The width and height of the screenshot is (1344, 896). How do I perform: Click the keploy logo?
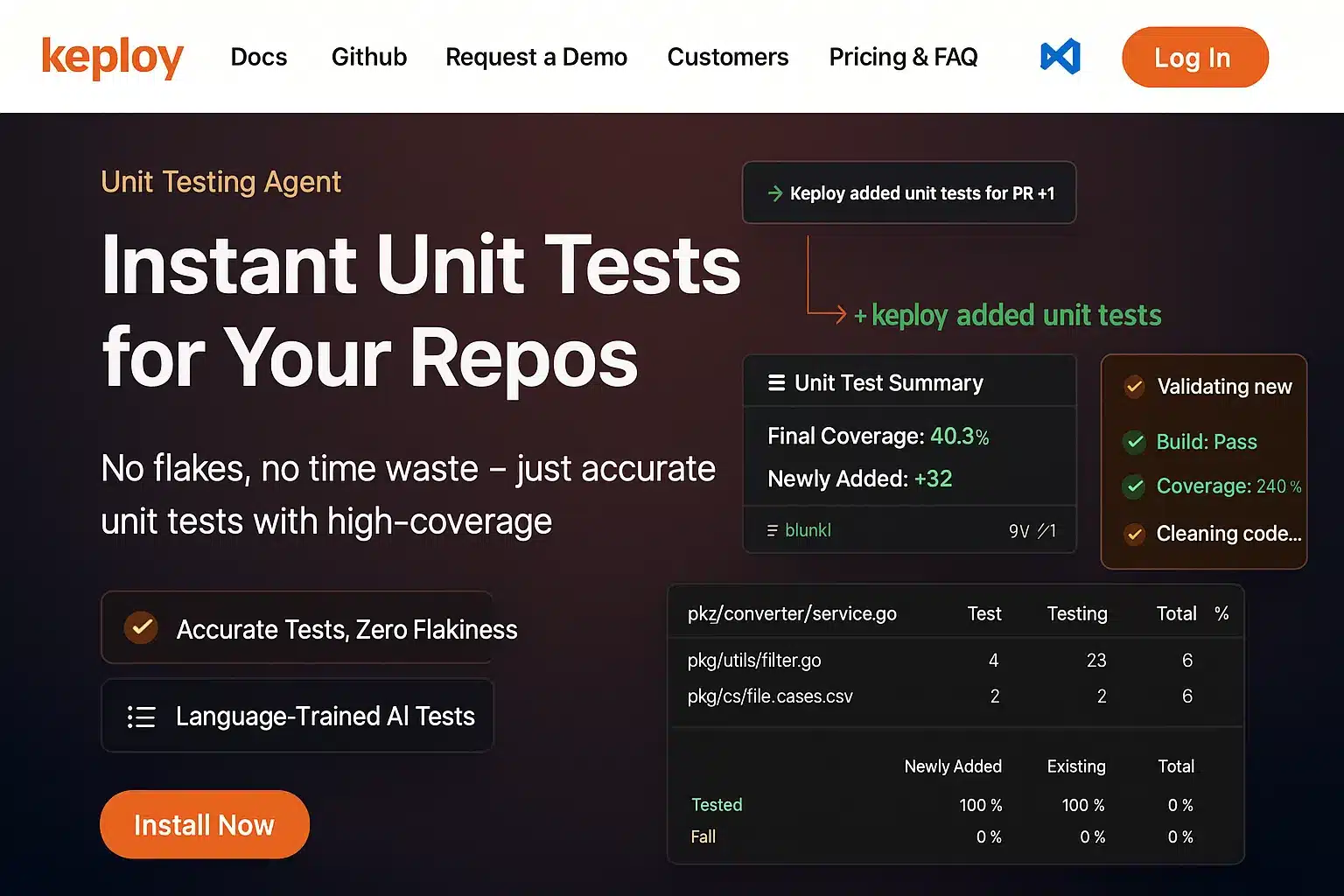[x=112, y=58]
